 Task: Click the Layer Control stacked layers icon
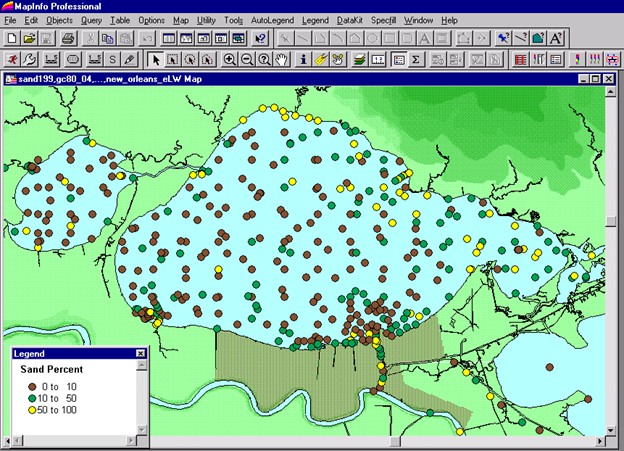click(x=359, y=60)
